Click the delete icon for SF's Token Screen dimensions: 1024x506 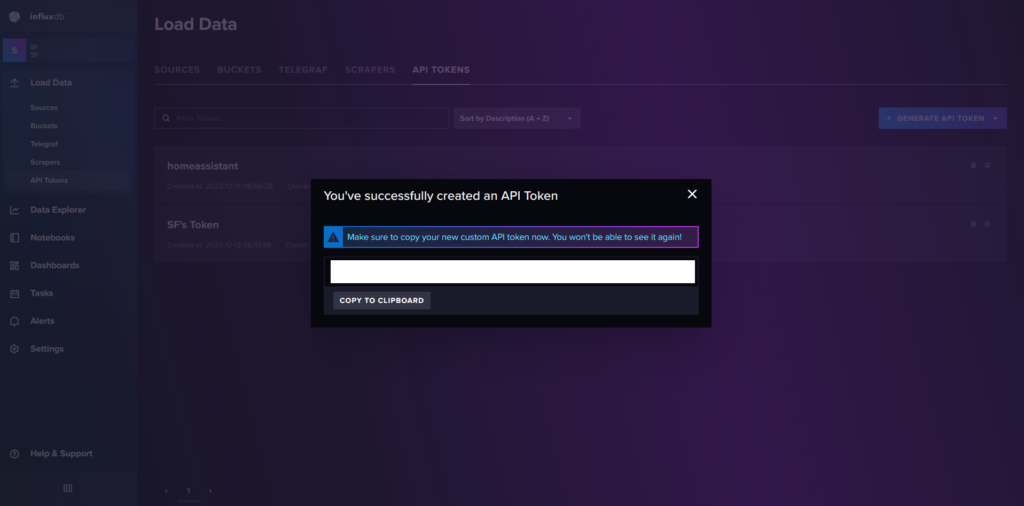pos(974,224)
